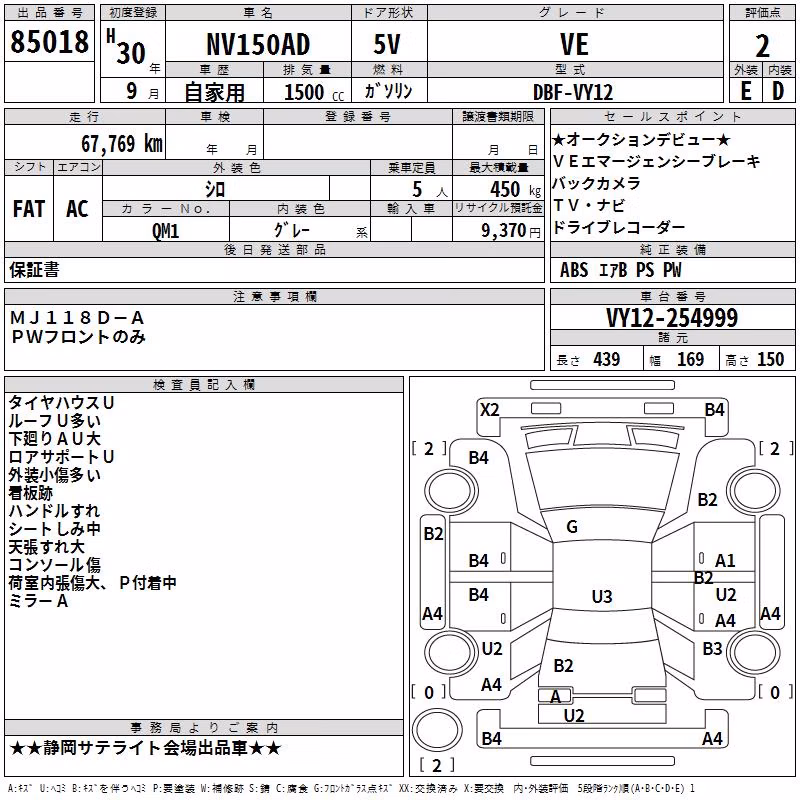Click the A1 door mark

(x=725, y=561)
